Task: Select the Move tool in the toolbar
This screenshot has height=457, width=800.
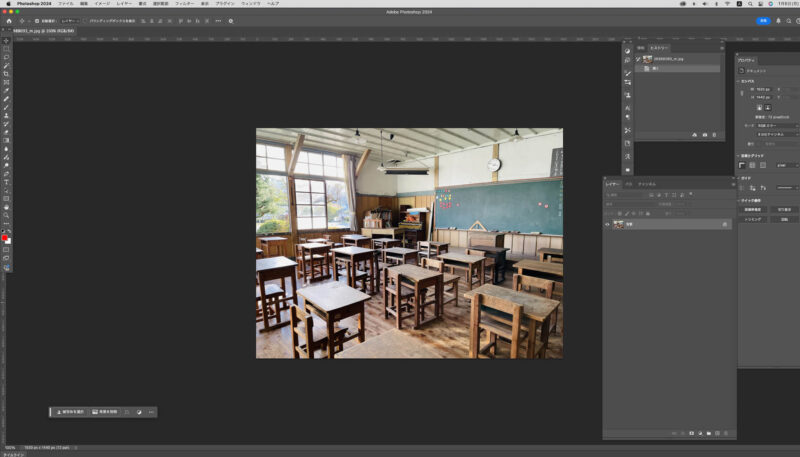Action: (6, 41)
